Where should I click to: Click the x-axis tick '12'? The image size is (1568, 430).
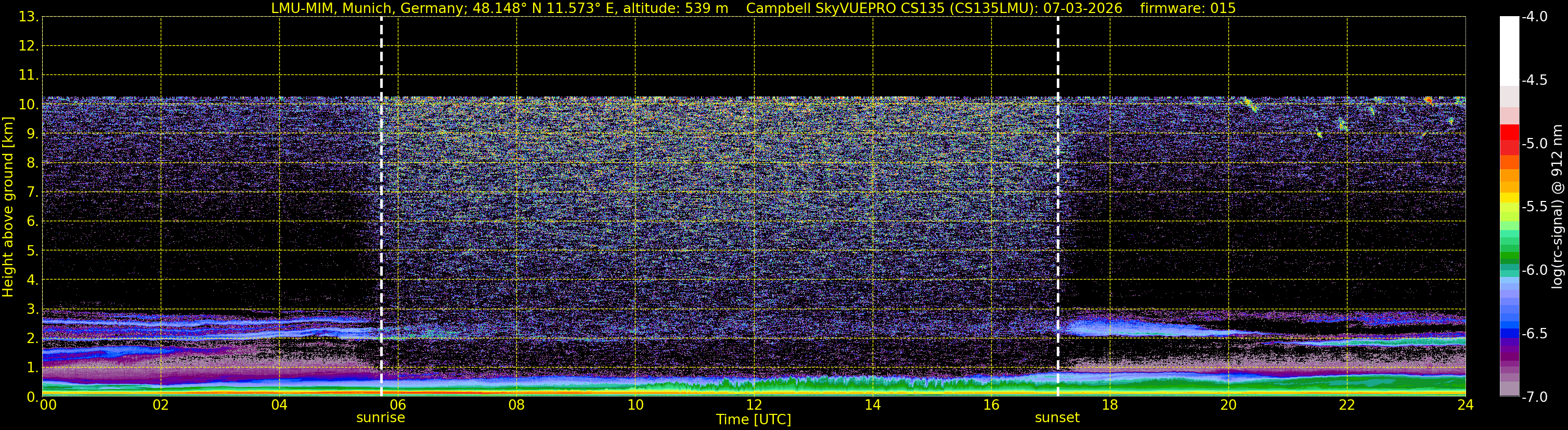(x=754, y=405)
